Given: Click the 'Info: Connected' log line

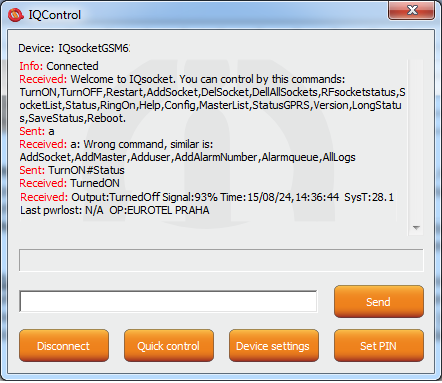Looking at the screenshot, I should click(x=59, y=66).
